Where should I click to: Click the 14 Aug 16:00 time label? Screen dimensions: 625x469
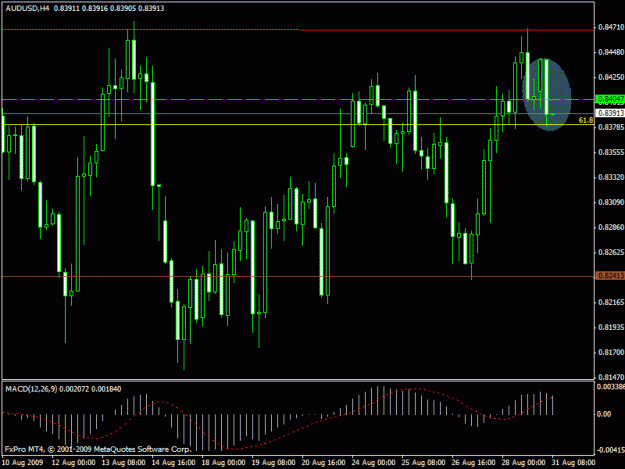point(173,463)
